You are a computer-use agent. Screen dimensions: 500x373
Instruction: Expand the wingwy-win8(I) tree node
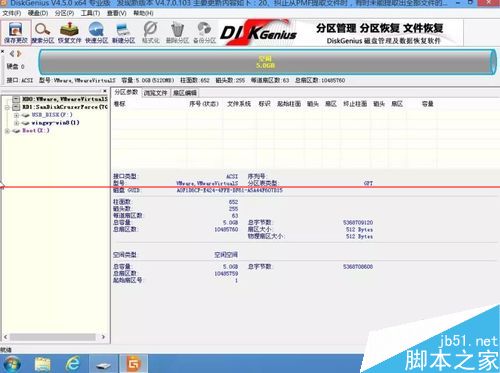tap(16, 123)
